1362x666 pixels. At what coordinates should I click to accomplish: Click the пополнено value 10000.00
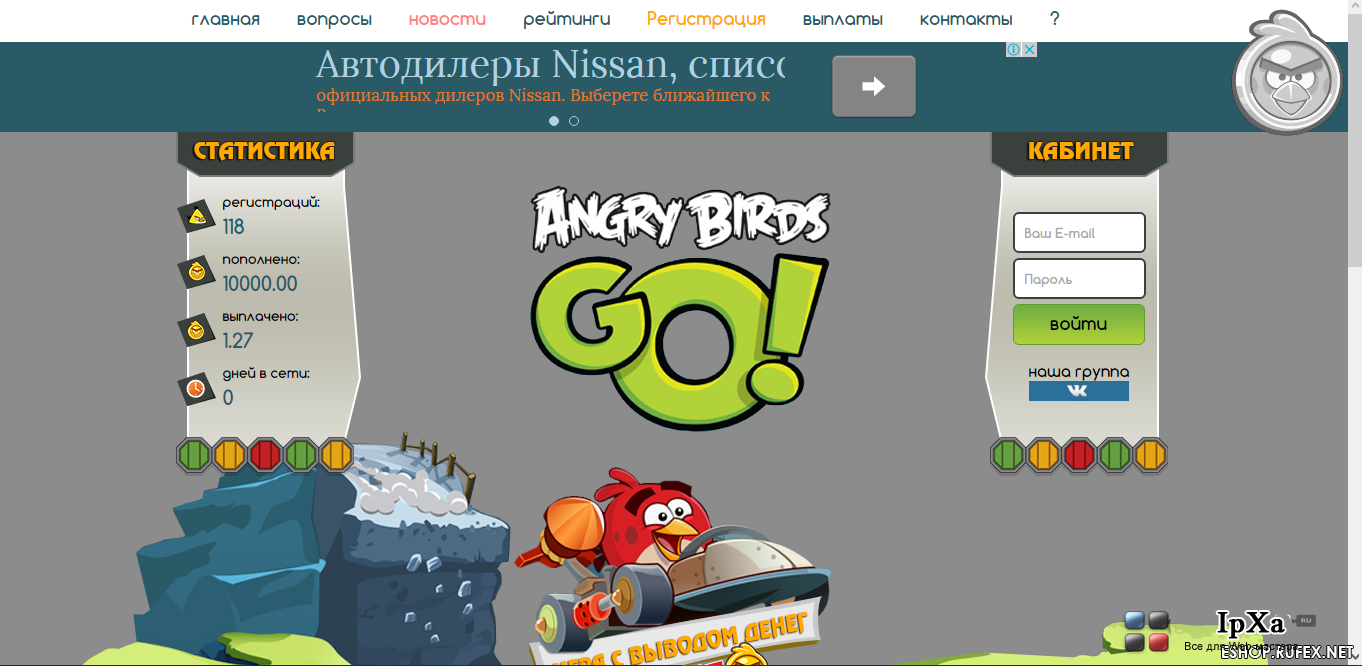[x=260, y=284]
